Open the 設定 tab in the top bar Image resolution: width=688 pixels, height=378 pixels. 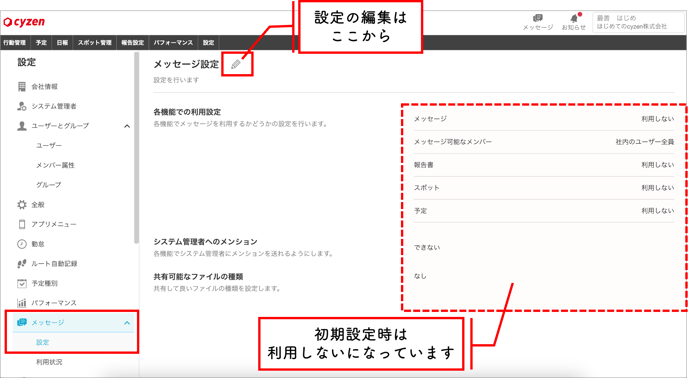click(208, 43)
